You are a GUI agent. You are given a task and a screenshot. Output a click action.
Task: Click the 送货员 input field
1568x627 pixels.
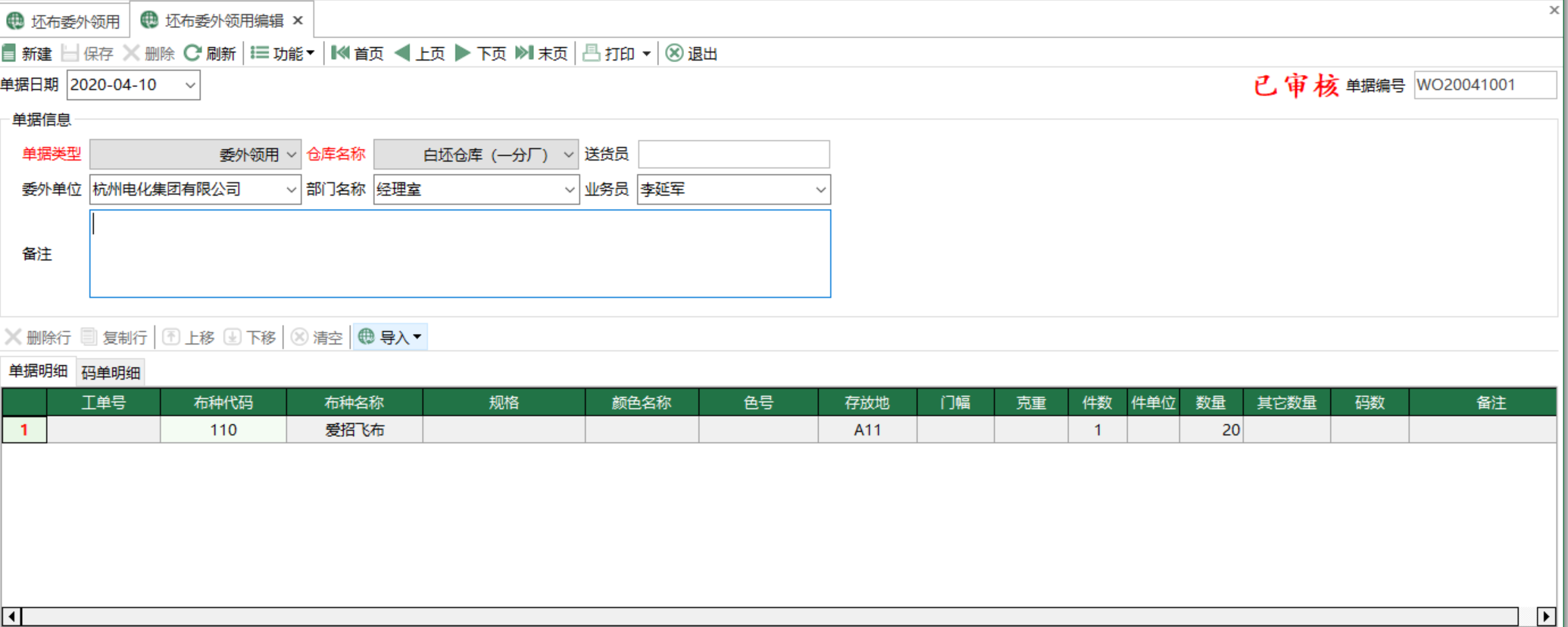[733, 154]
